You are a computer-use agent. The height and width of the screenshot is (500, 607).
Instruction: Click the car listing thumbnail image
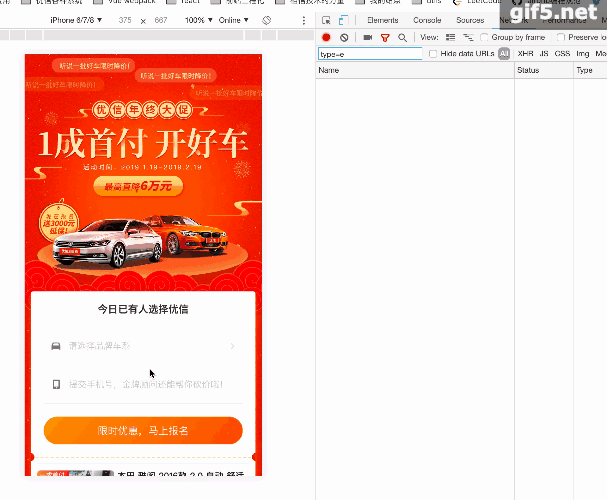pyautogui.click(x=75, y=473)
